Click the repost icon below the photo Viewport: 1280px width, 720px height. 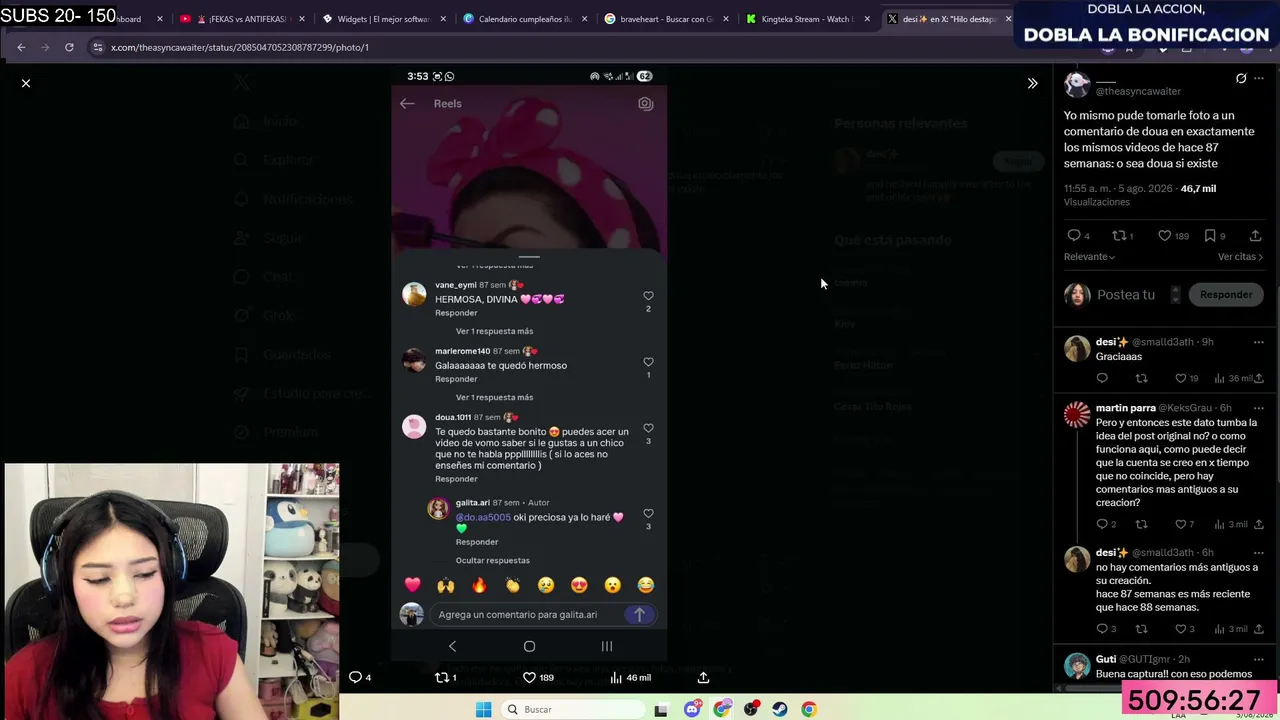441,677
